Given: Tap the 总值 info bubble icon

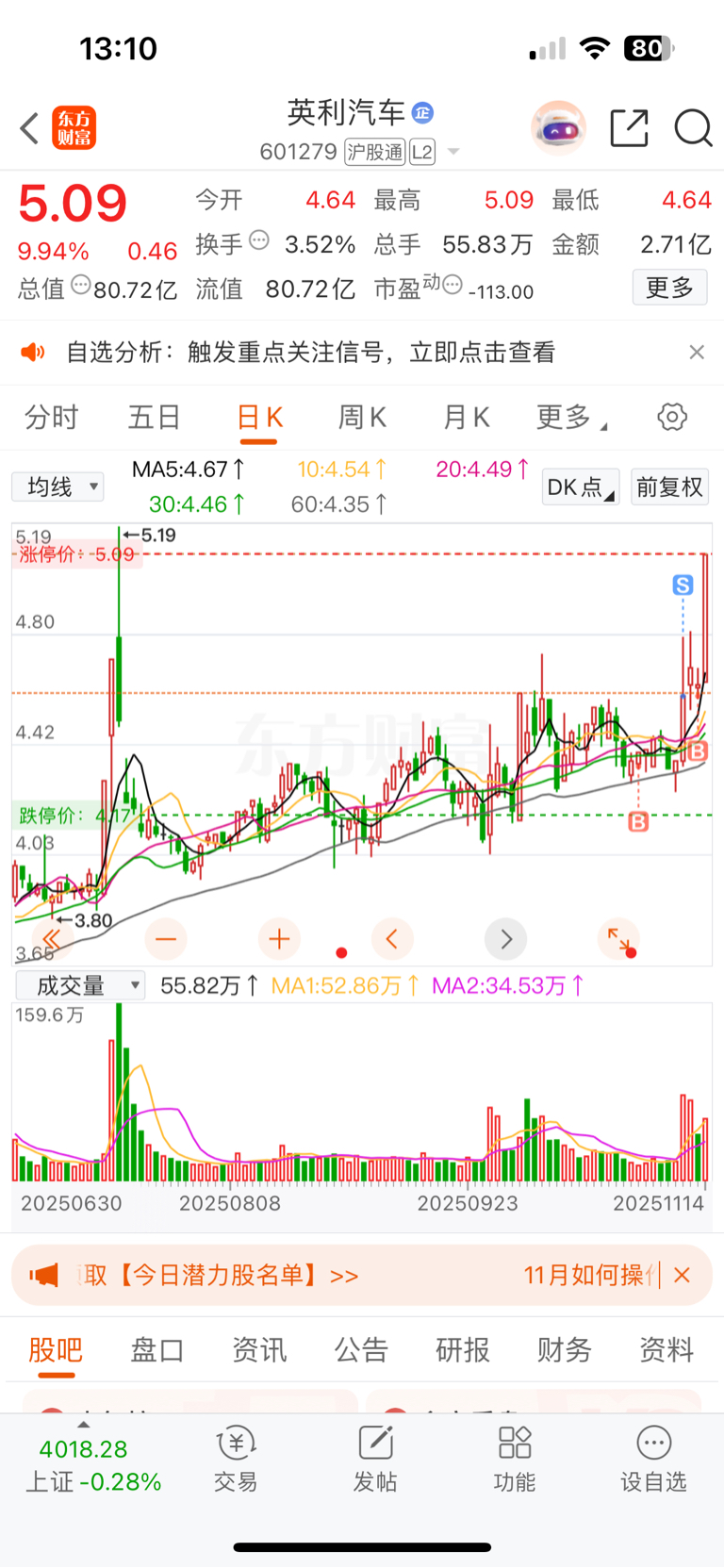Looking at the screenshot, I should point(81,285).
